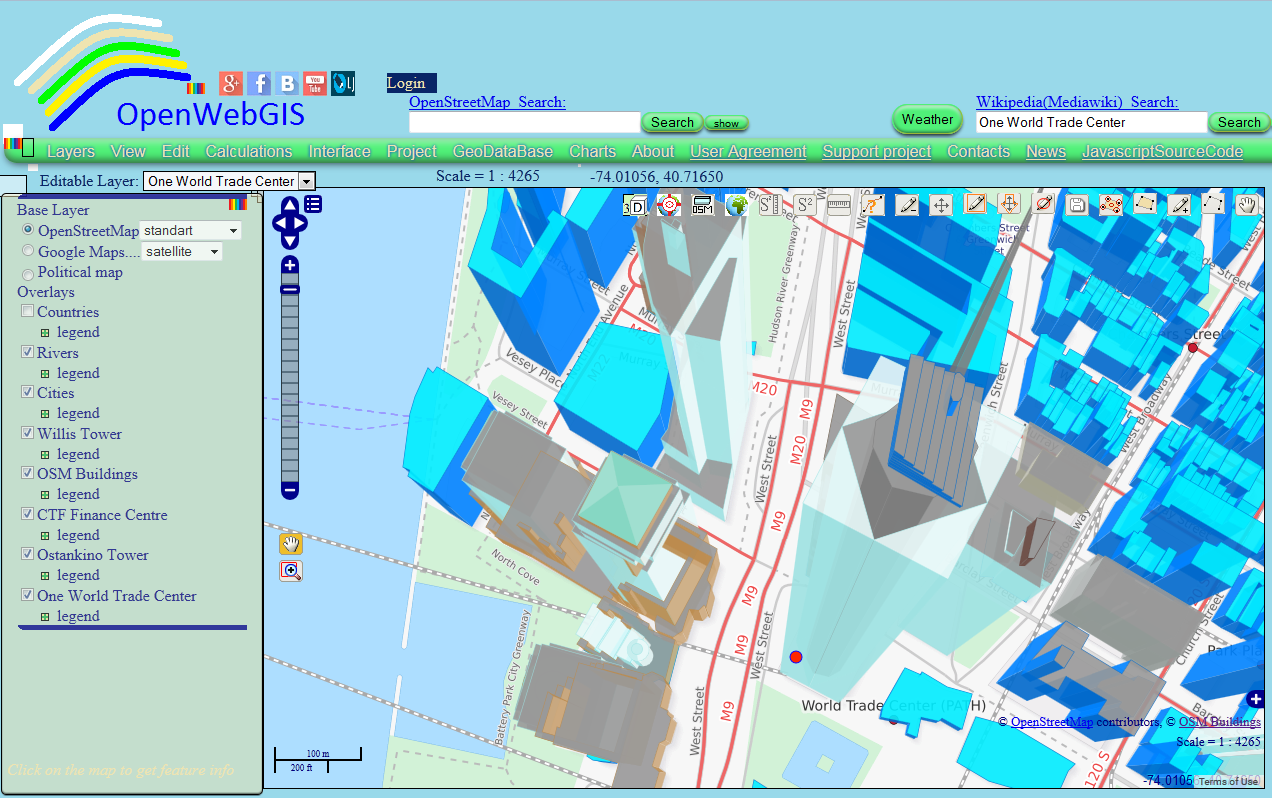Select the Political map base layer
This screenshot has height=798, width=1272.
27,271
